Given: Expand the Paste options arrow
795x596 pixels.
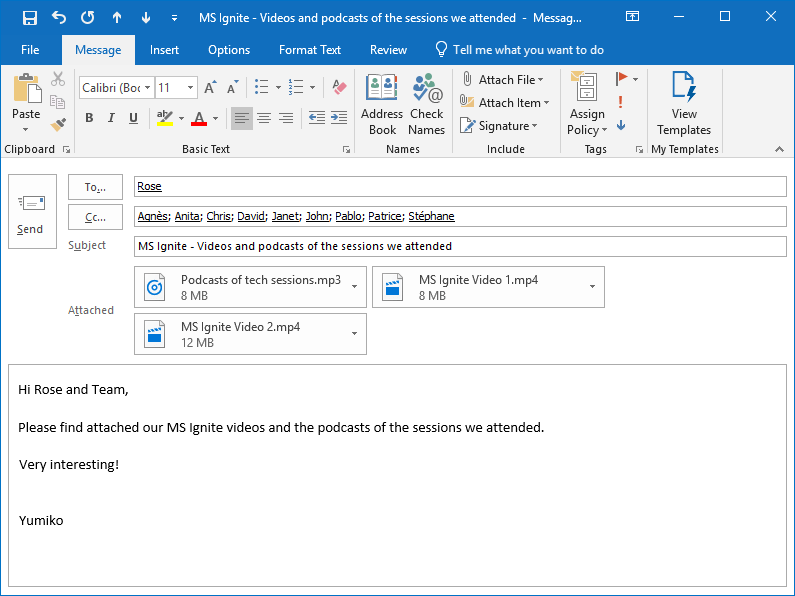Looking at the screenshot, I should [26, 130].
